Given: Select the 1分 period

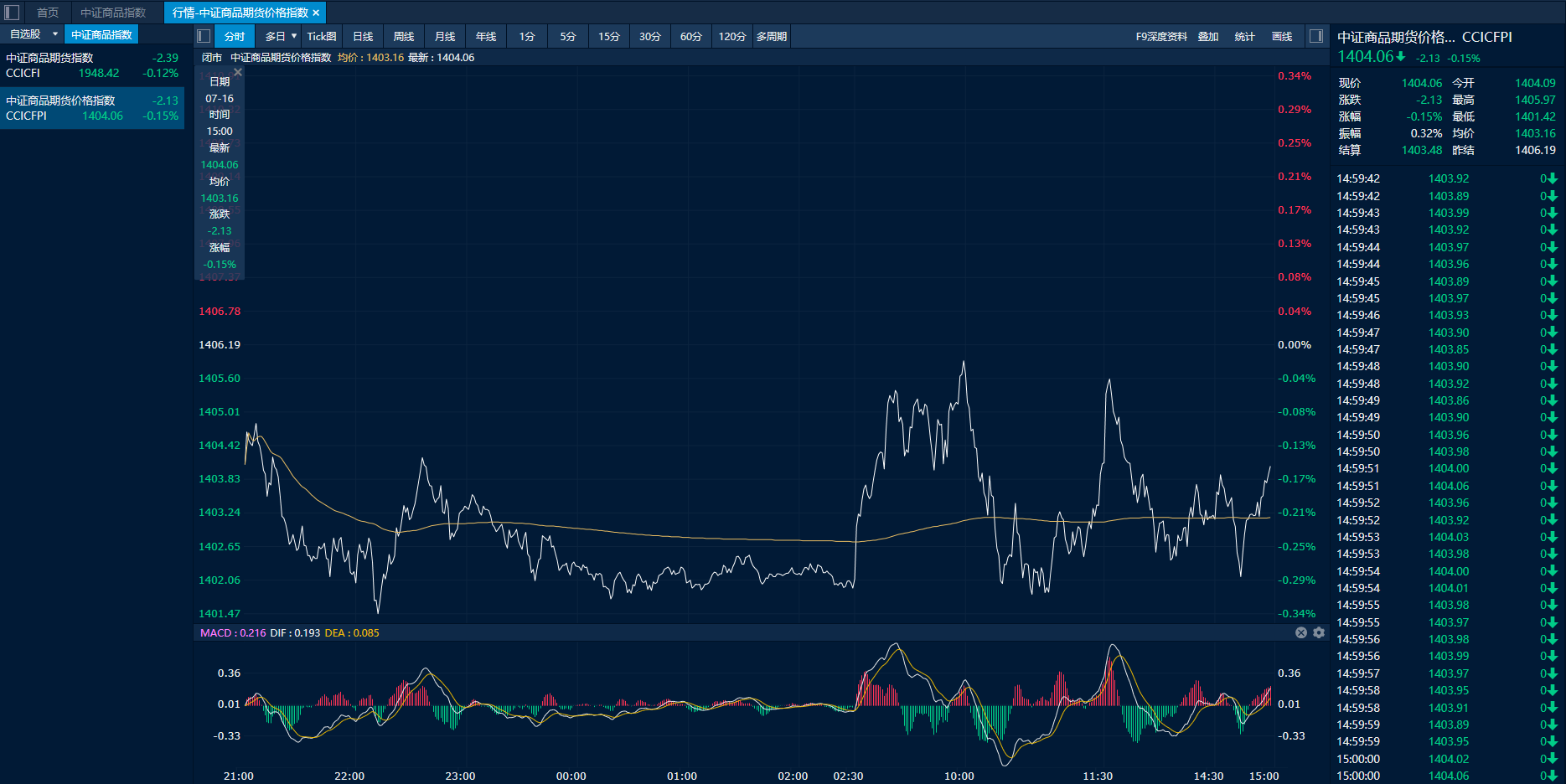Looking at the screenshot, I should click(x=527, y=36).
